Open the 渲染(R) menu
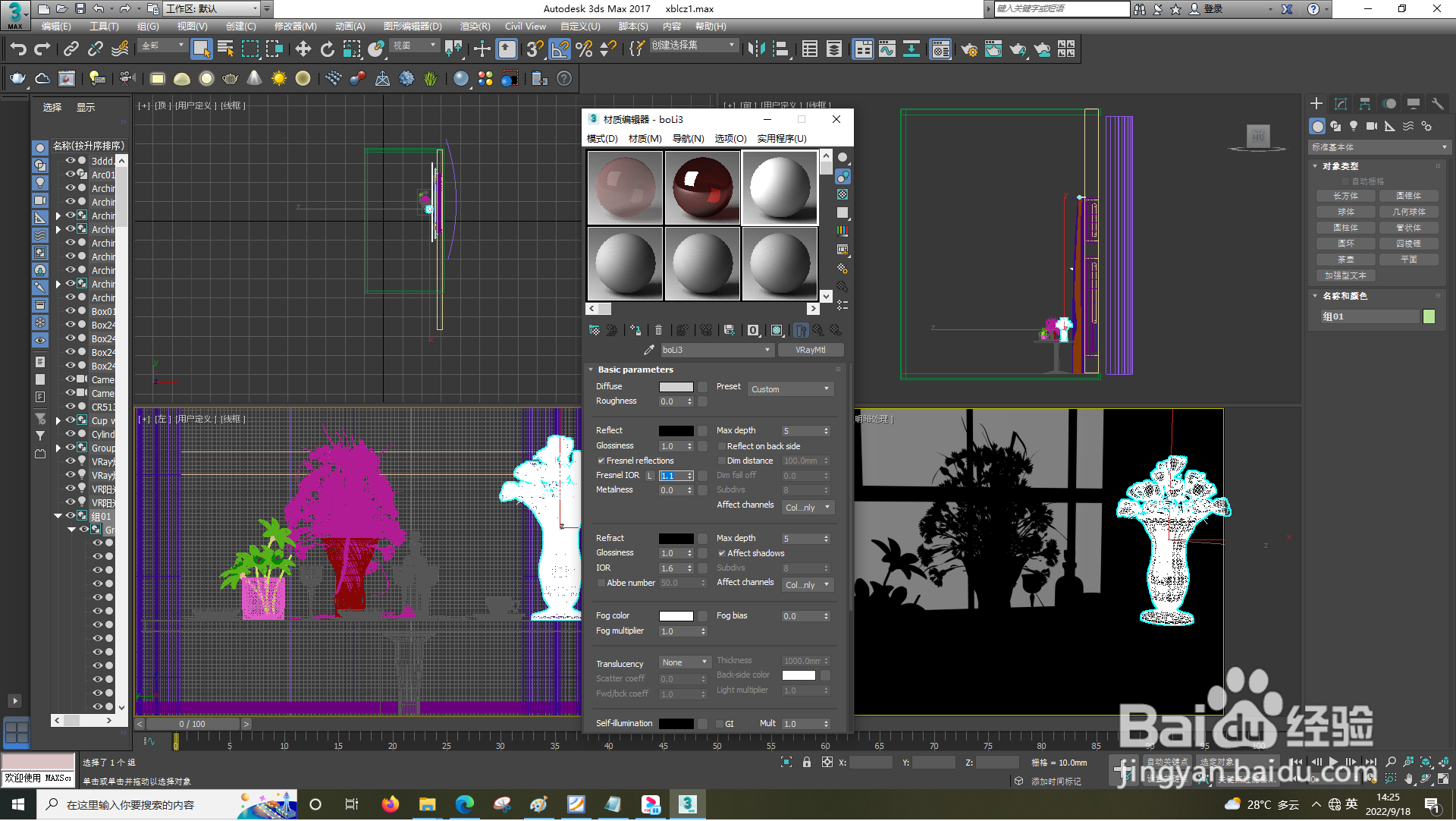The height and width of the screenshot is (821, 1456). click(475, 26)
